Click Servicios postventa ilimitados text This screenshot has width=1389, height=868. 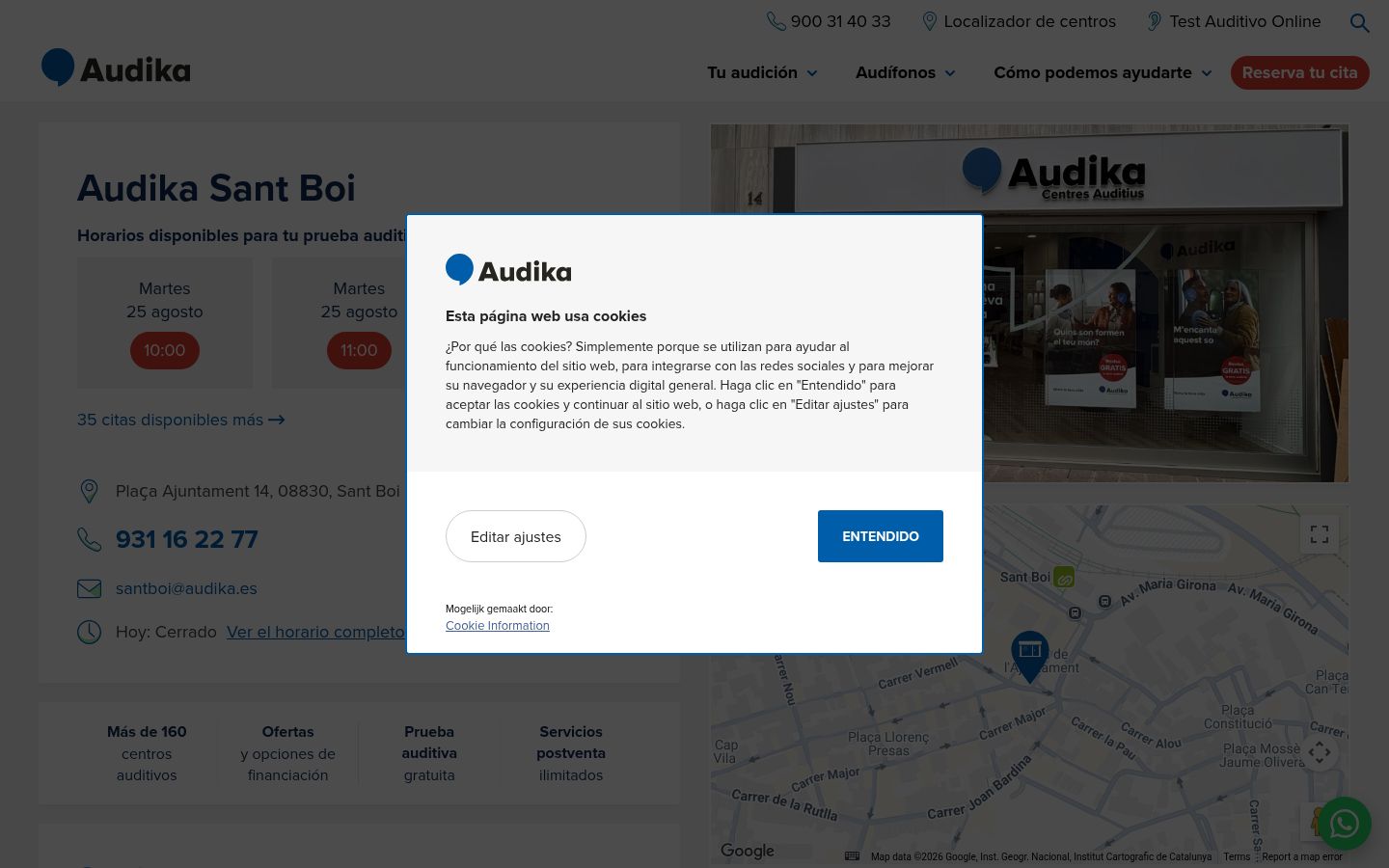[571, 753]
